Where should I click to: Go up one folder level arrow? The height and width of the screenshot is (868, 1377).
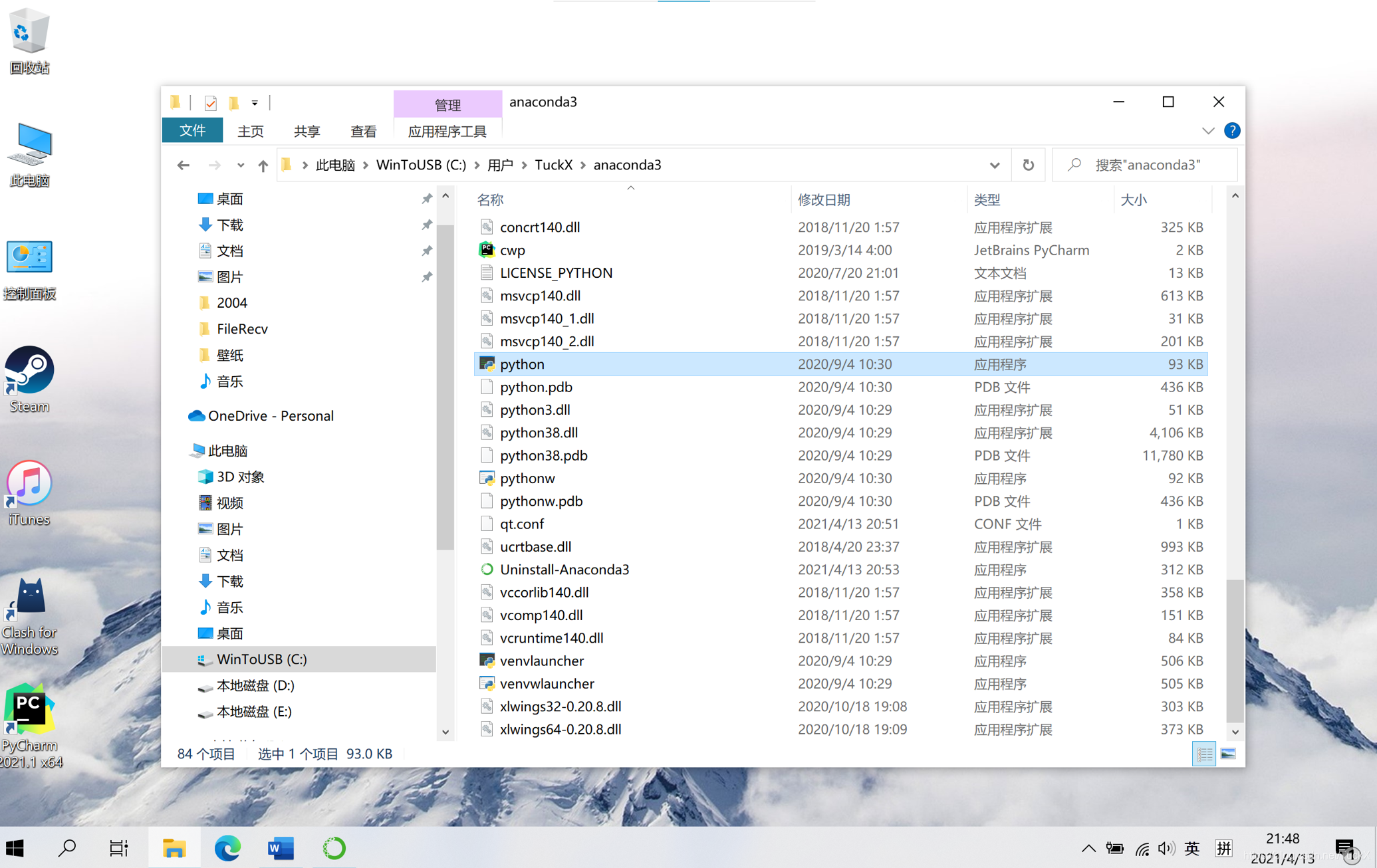(x=263, y=165)
